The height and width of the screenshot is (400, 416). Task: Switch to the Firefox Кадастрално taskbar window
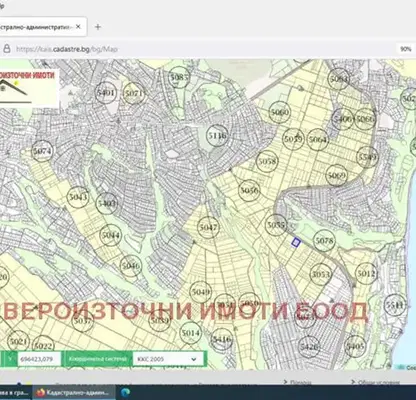[x=74, y=393]
